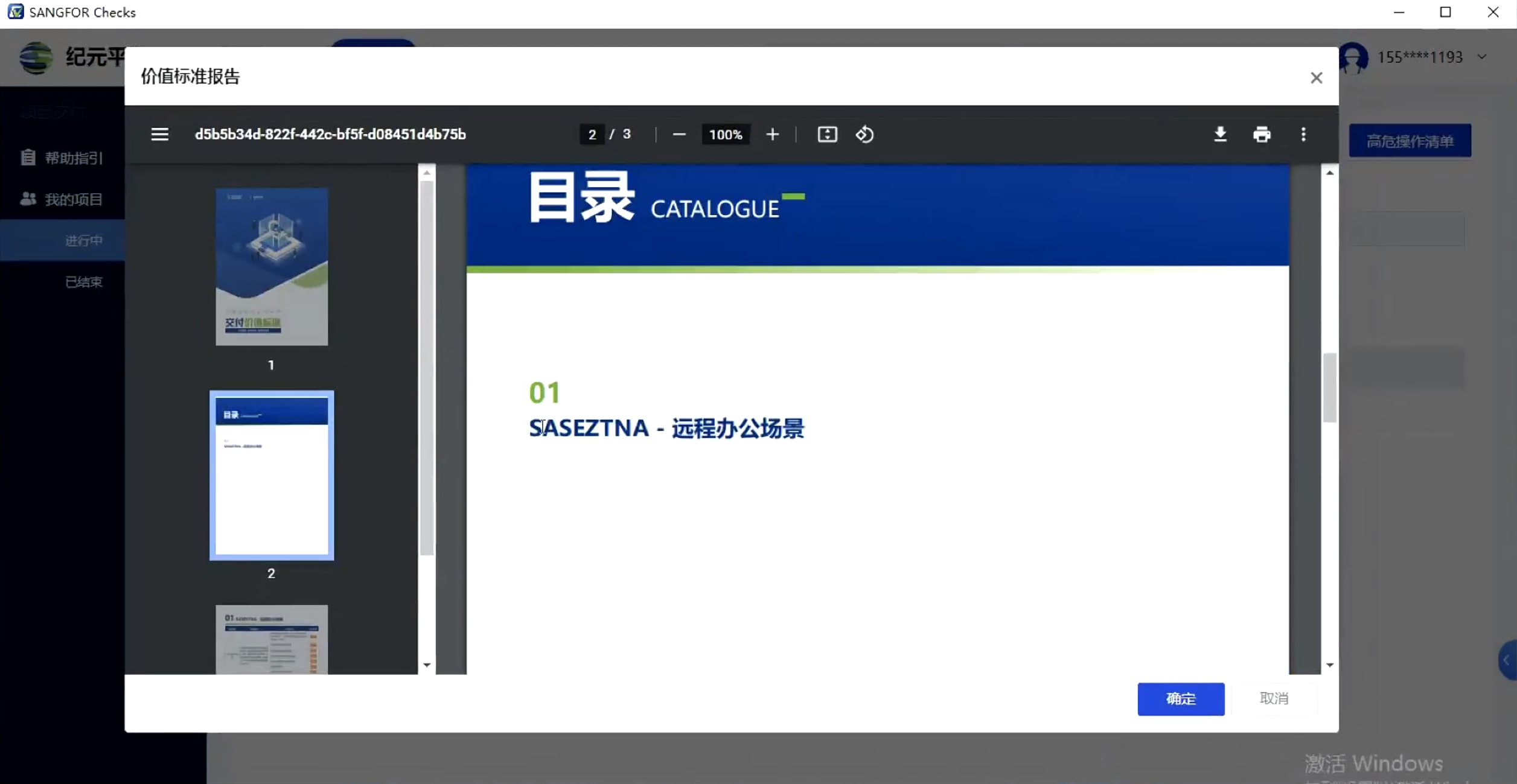Close the 价值标准报告 dialog

[1316, 78]
